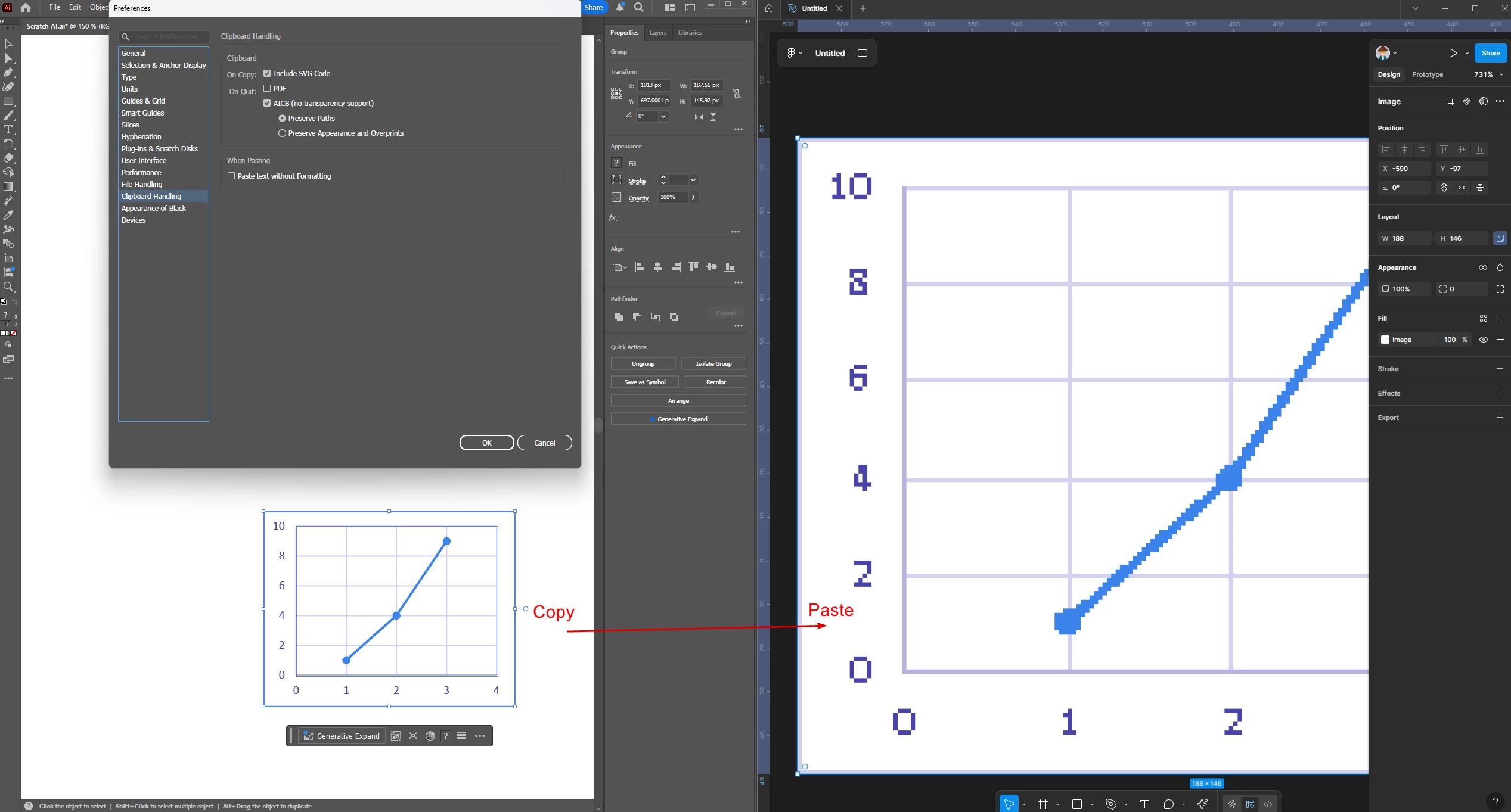Expand the Opacity 100% arrow
Image resolution: width=1511 pixels, height=812 pixels.
(693, 197)
